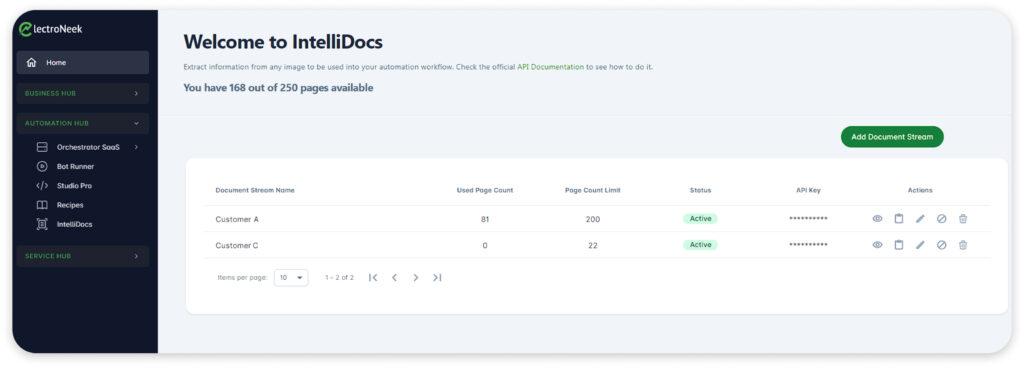Screen dimensions: 1024x368
Task: Open the API Documentation link
Action: tap(551, 67)
